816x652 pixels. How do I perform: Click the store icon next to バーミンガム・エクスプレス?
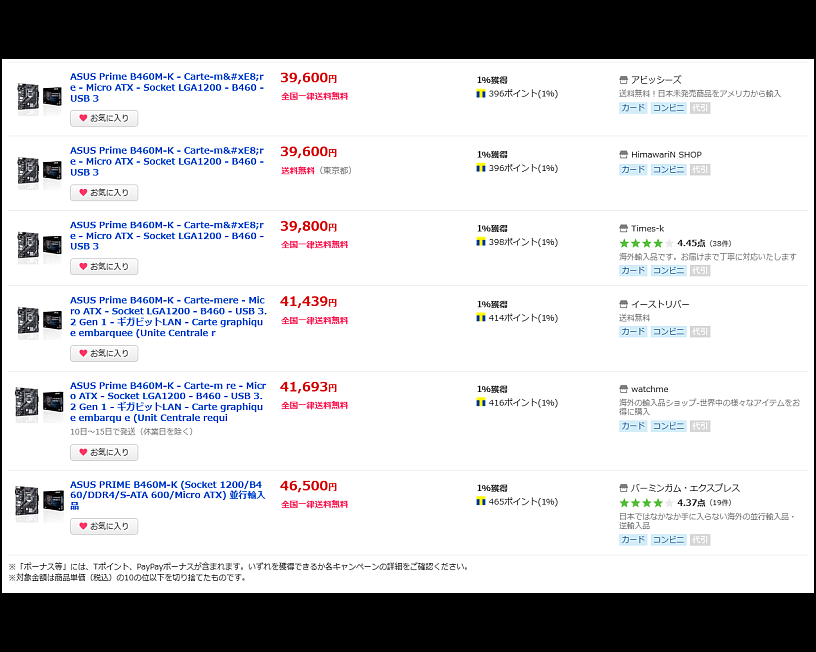coord(625,487)
